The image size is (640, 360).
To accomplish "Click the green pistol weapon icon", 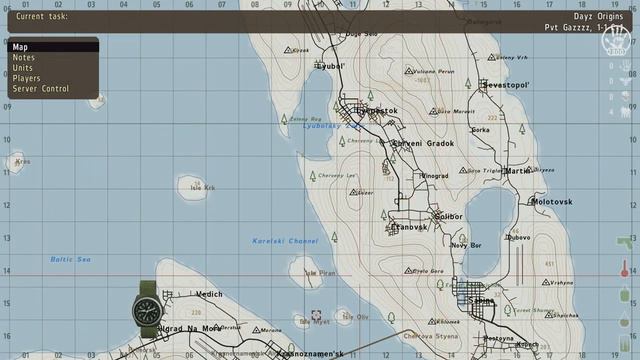I will click(x=624, y=243).
